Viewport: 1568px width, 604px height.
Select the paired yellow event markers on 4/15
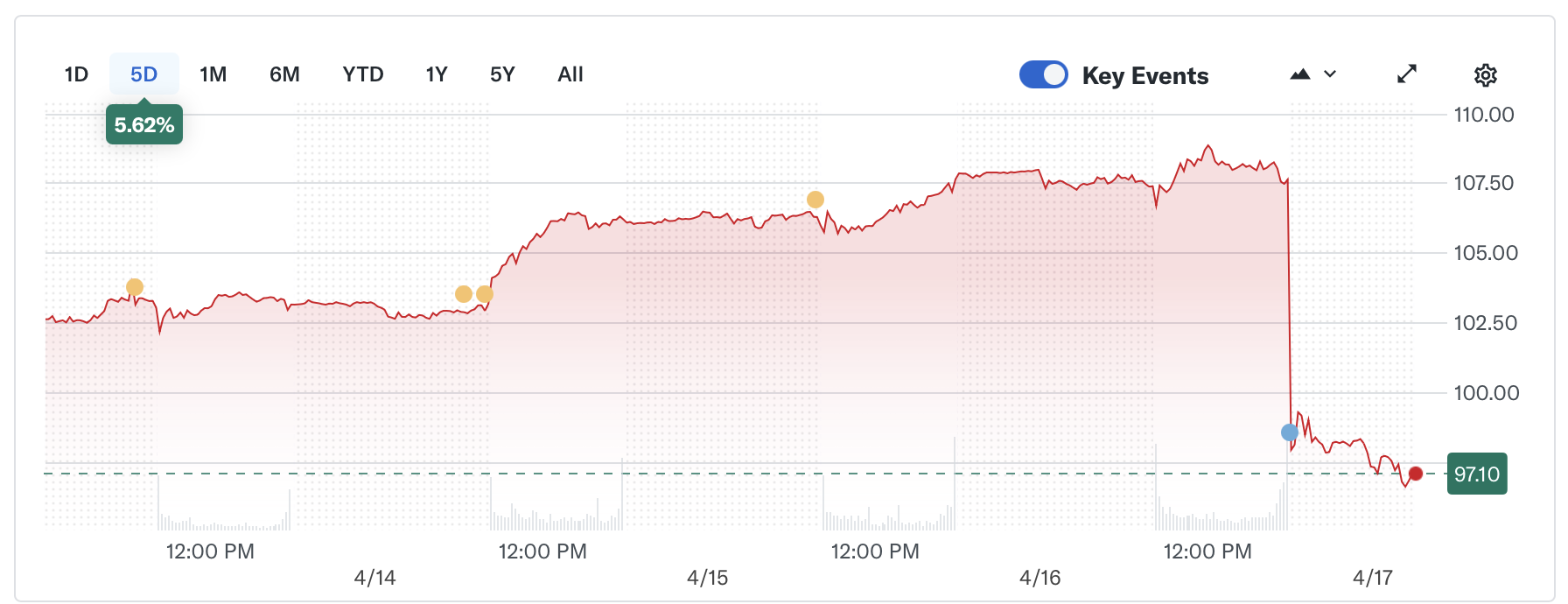(472, 294)
